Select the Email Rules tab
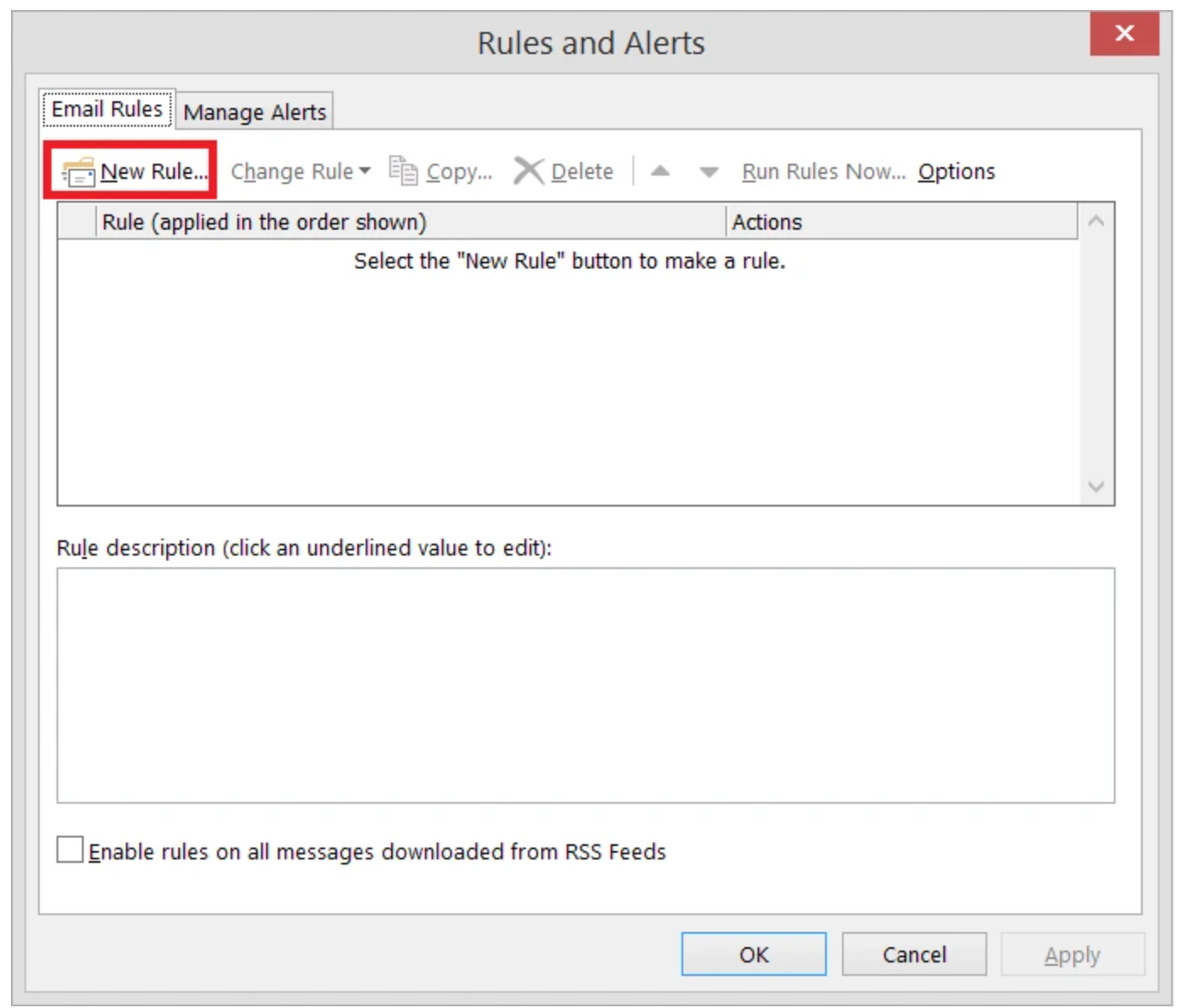 click(106, 108)
